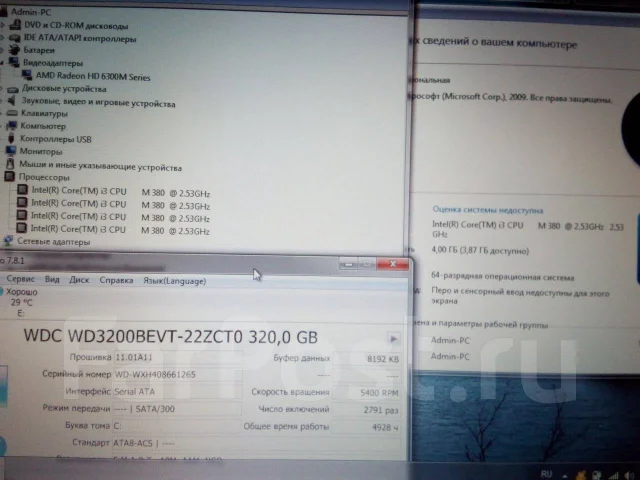Select the Дисковые устройства tree item
The height and width of the screenshot is (480, 640).
pos(64,89)
